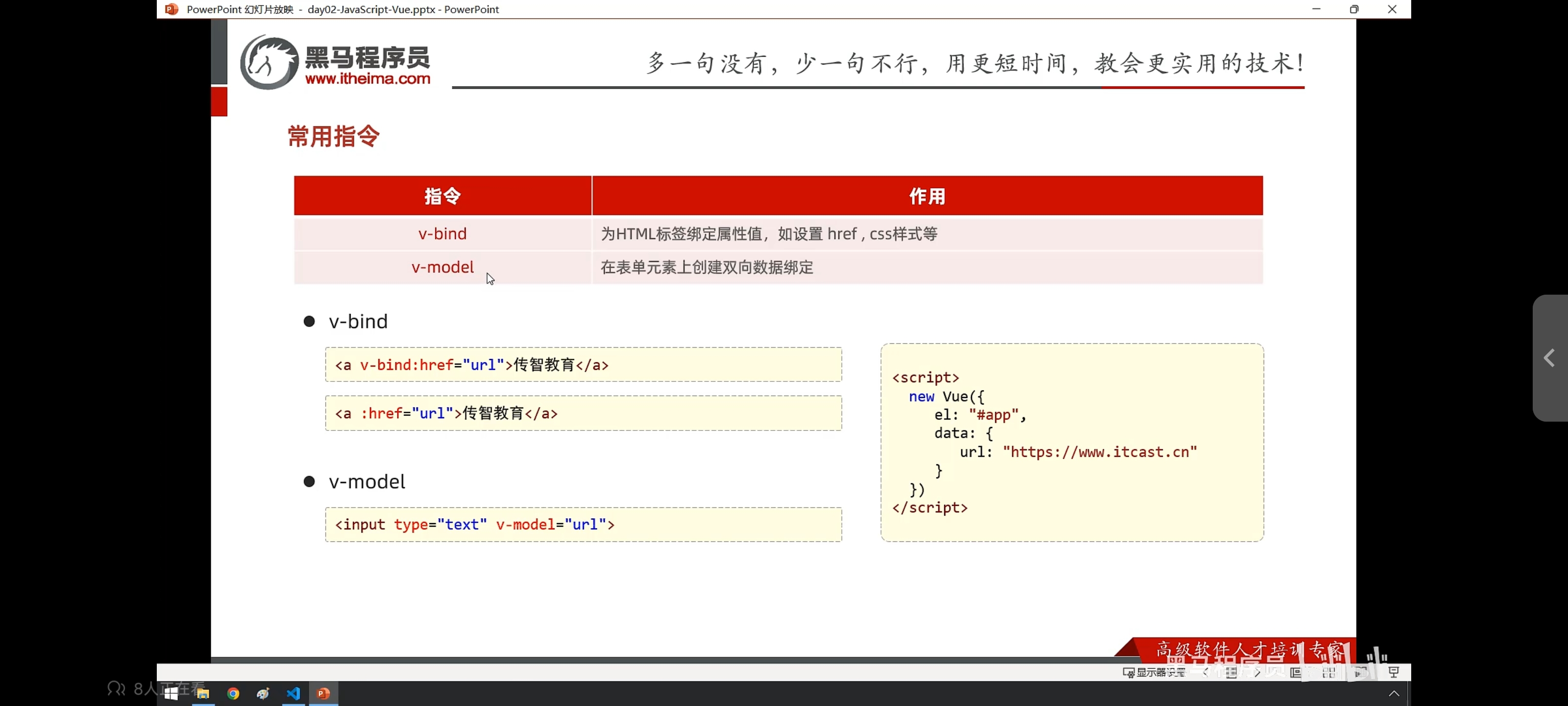Click the v-bind bullet heading
The width and height of the screenshot is (1568, 706).
[x=358, y=321]
